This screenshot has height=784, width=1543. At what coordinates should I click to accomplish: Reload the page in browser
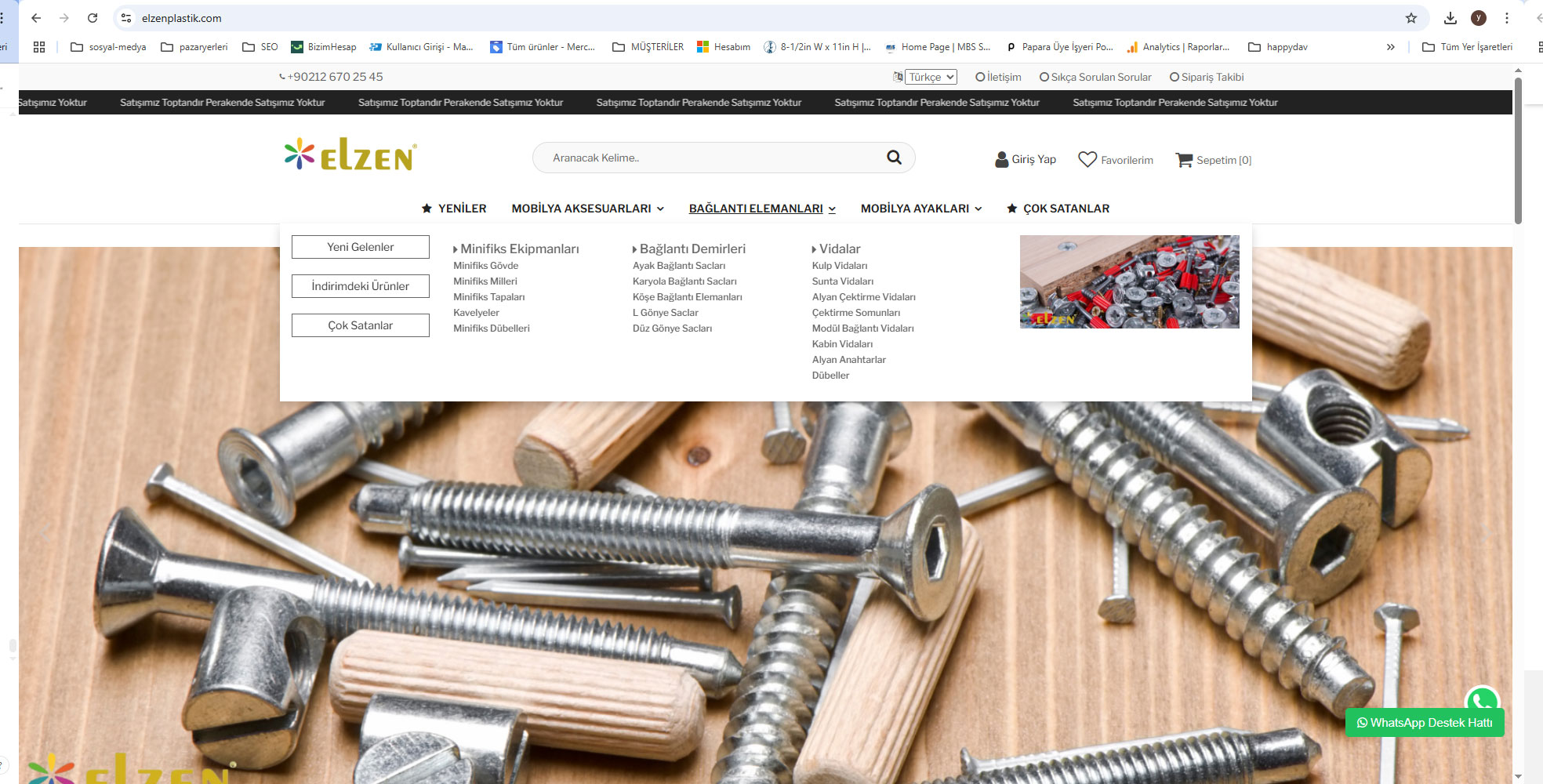point(93,18)
